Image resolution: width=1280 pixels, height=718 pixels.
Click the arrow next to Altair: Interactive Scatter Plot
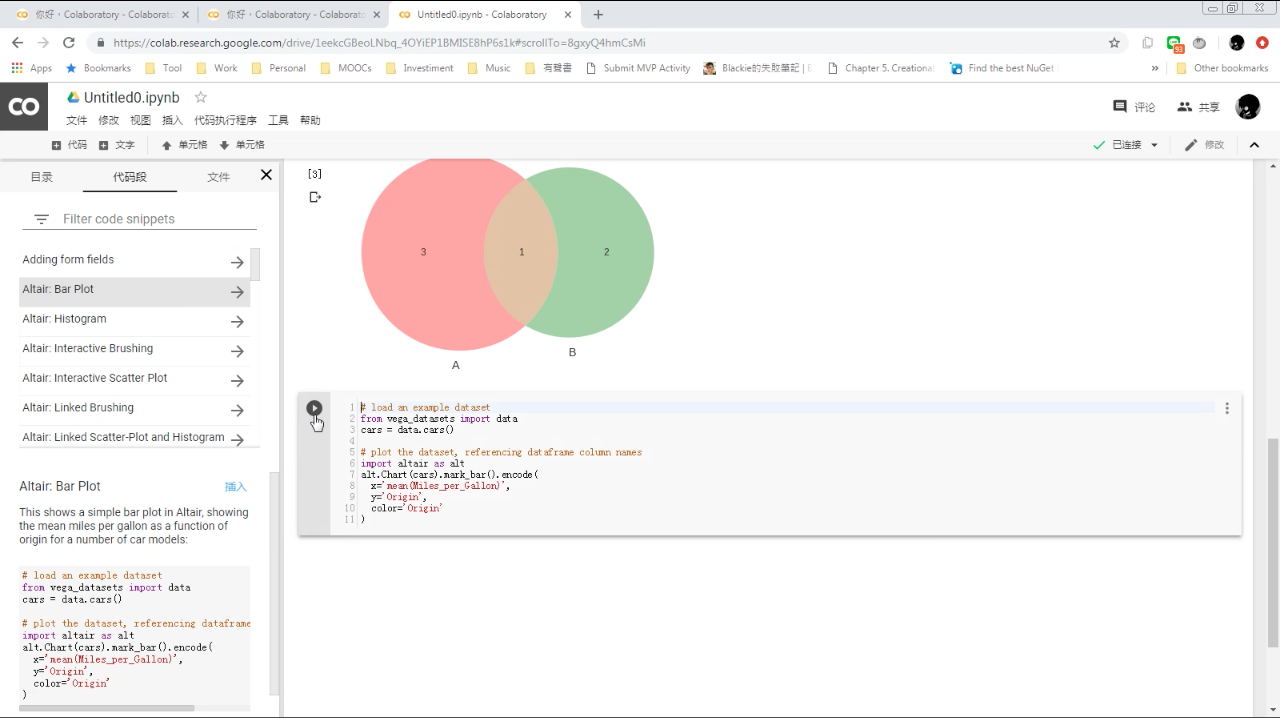tap(237, 380)
